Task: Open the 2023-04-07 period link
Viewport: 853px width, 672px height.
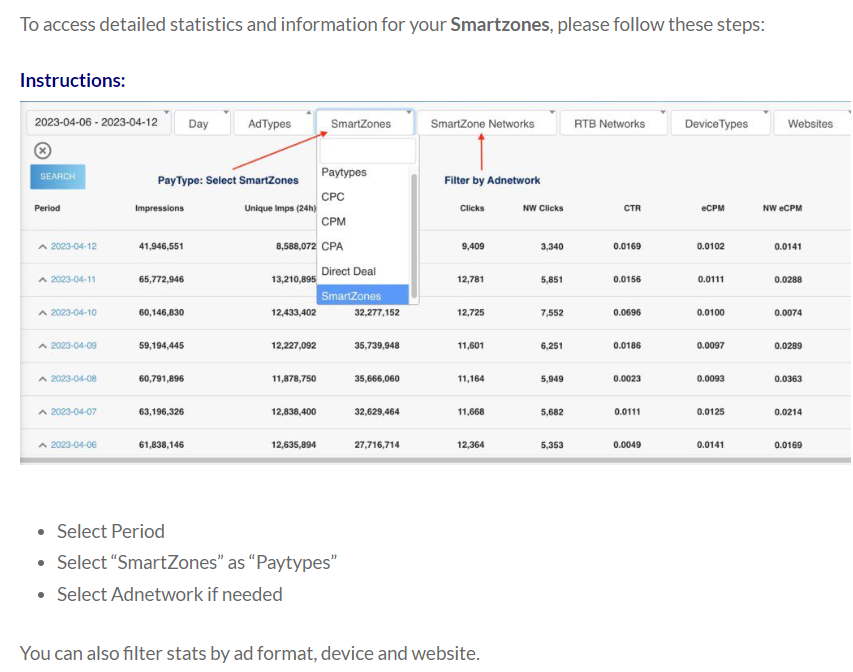Action: (x=73, y=412)
